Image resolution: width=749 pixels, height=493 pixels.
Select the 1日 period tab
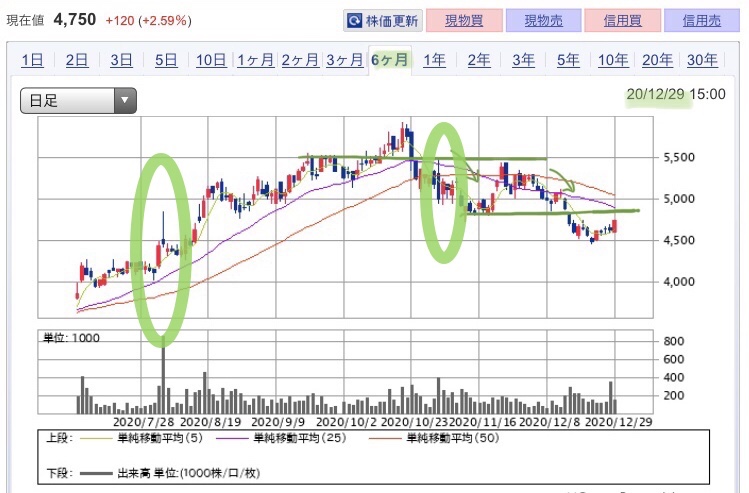pyautogui.click(x=32, y=60)
